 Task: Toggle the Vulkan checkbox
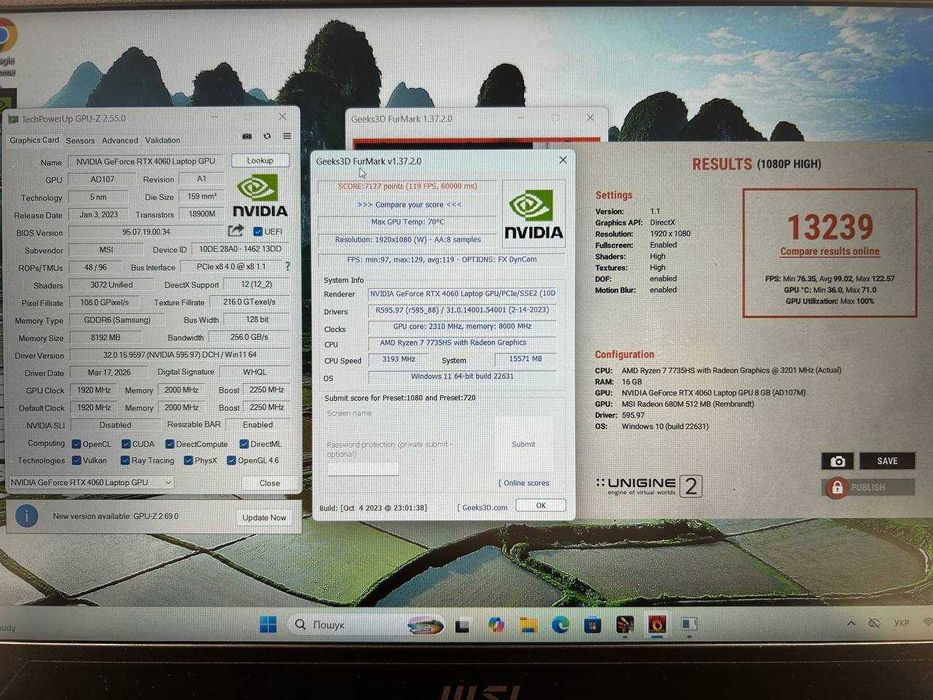pyautogui.click(x=76, y=460)
